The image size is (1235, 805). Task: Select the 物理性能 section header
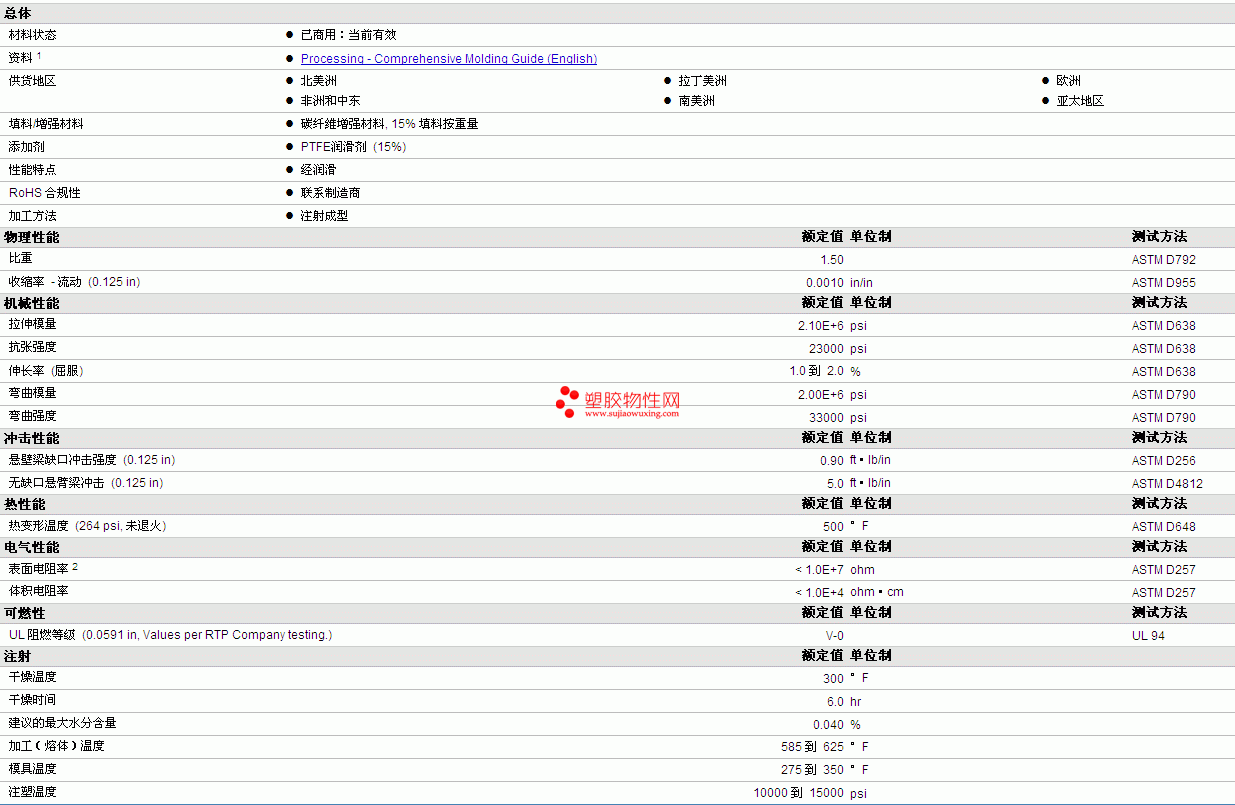[32, 237]
